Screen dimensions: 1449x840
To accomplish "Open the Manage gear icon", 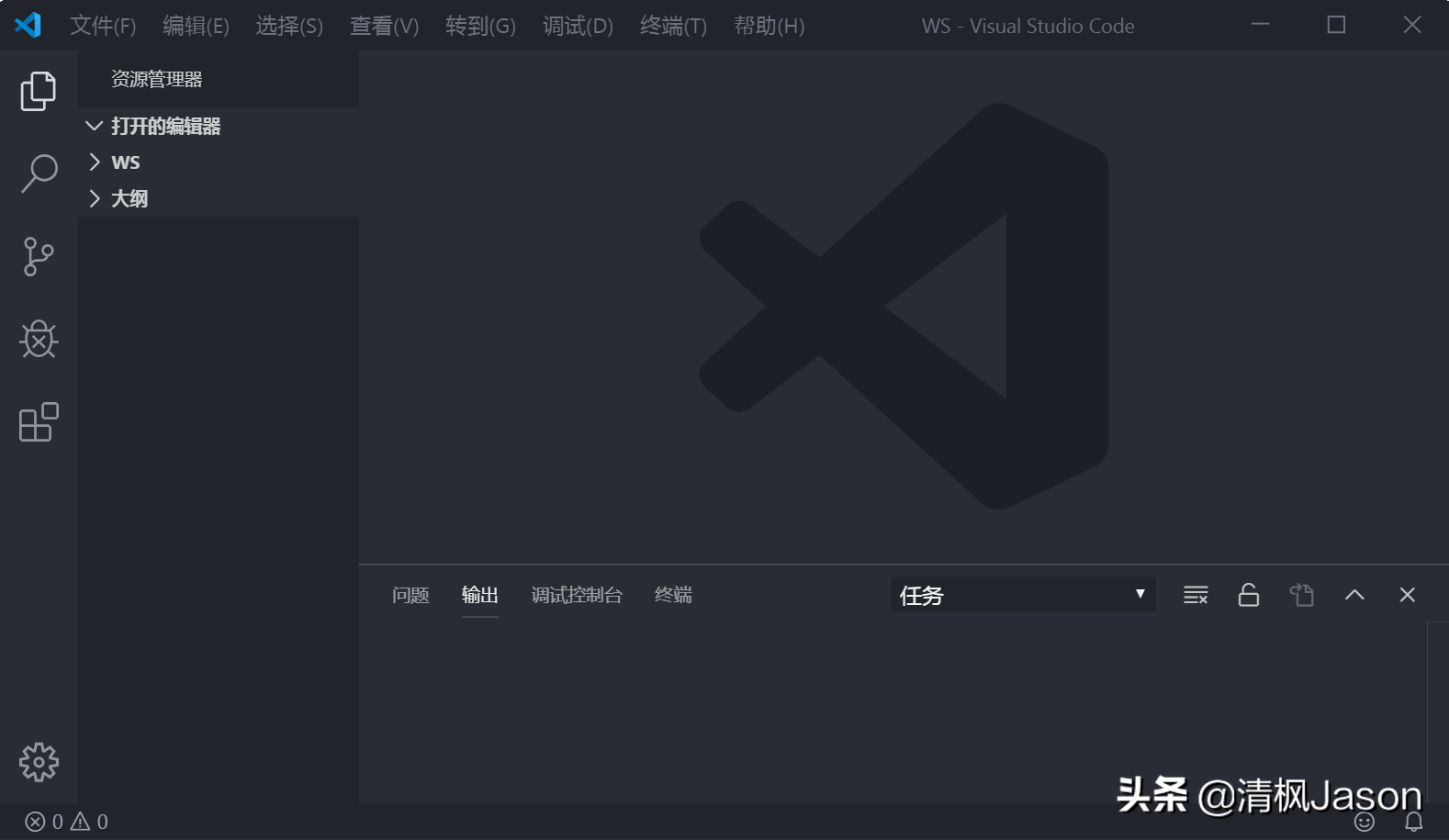I will click(x=39, y=762).
